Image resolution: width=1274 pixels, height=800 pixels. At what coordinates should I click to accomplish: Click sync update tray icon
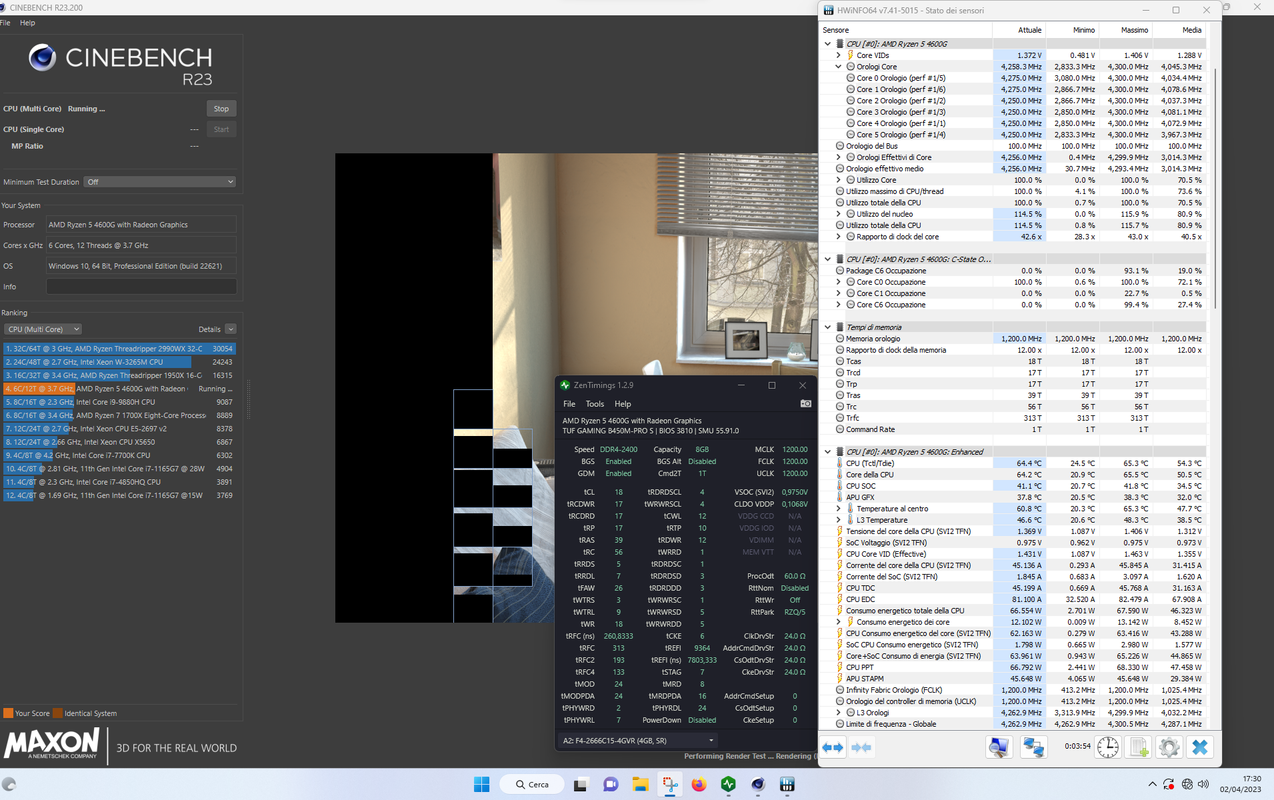1169,784
